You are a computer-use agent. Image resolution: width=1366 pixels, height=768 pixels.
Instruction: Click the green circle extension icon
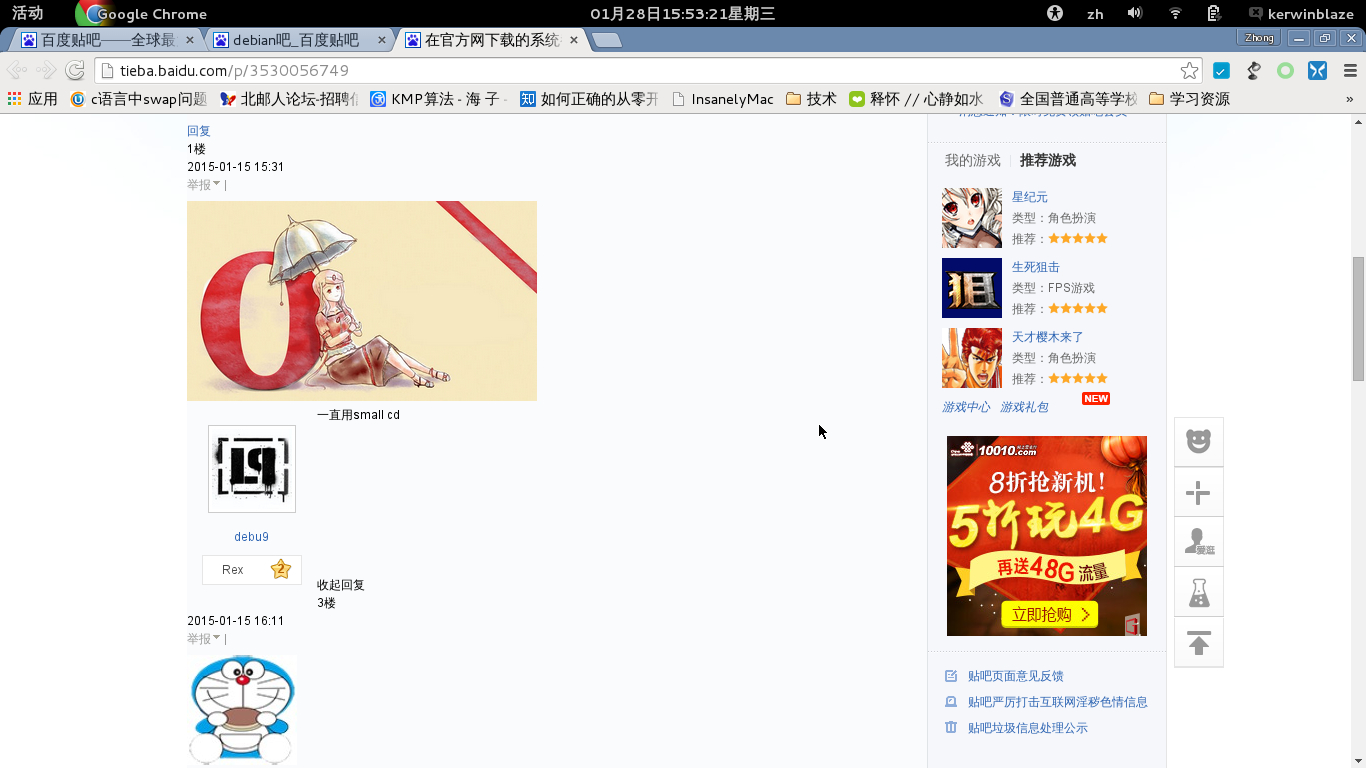[1286, 70]
